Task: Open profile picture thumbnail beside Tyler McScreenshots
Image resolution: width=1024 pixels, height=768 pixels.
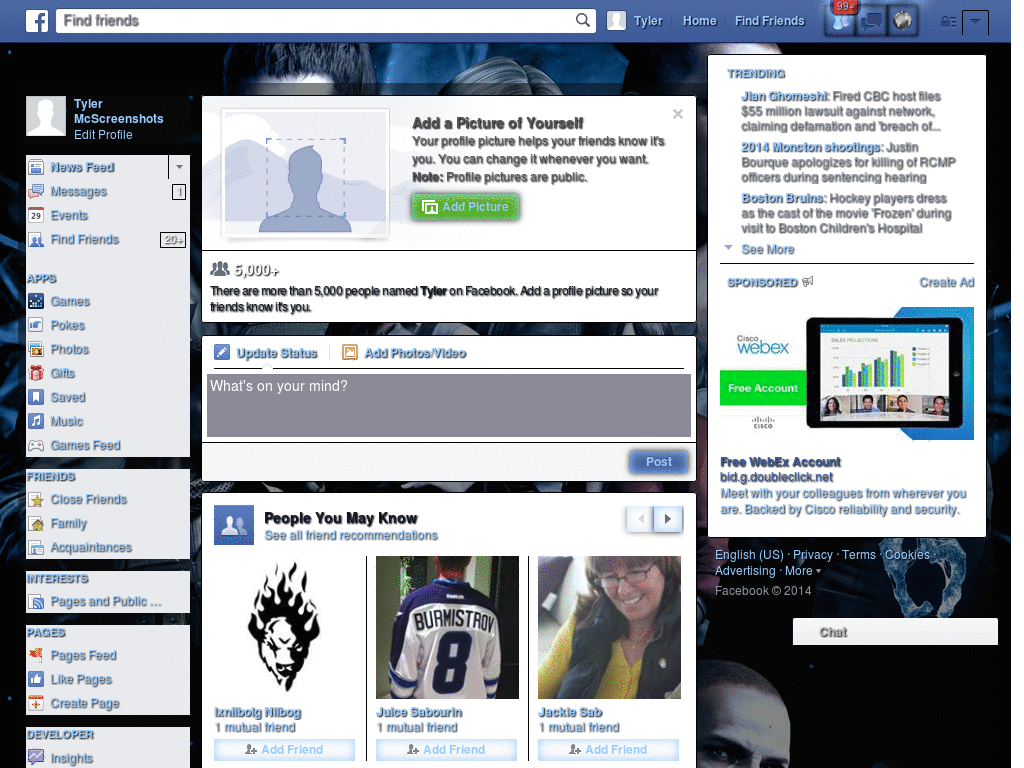Action: pos(46,116)
